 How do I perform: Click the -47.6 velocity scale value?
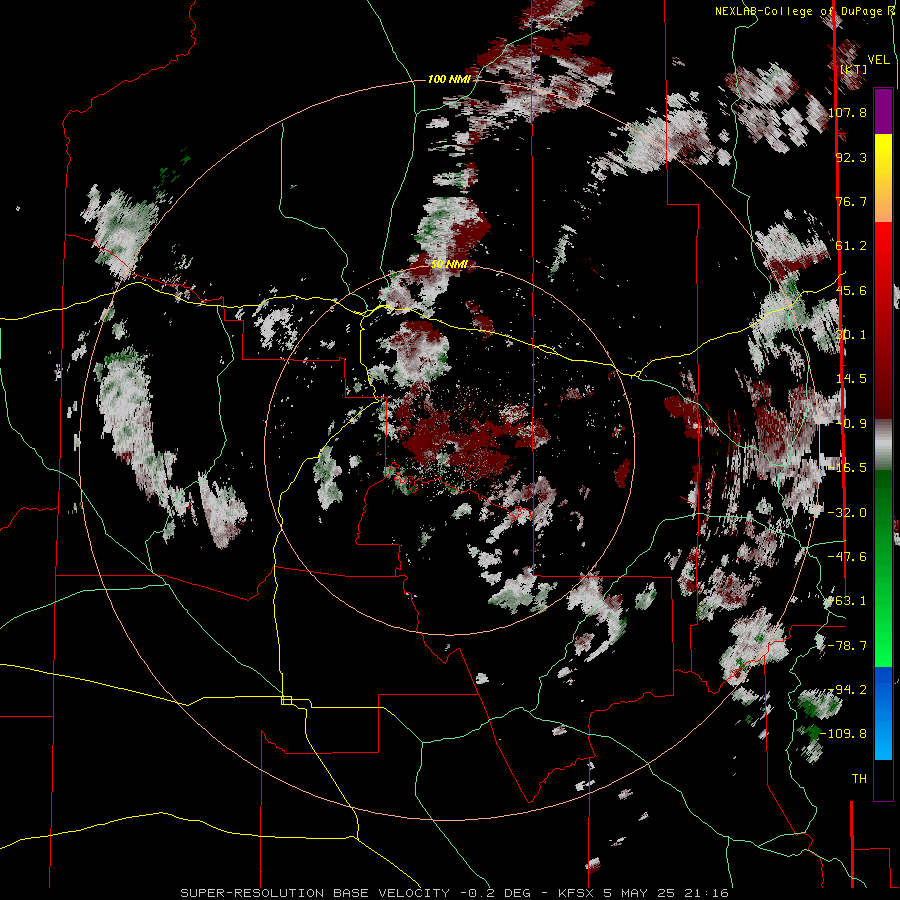click(x=847, y=557)
